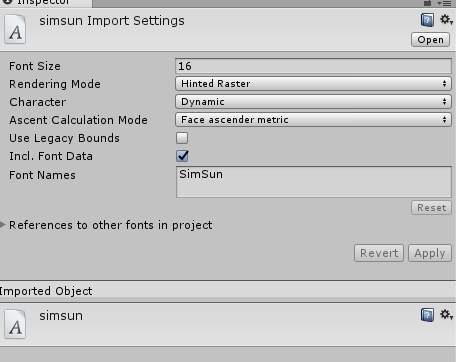The width and height of the screenshot is (456, 362).
Task: Toggle the Inspector lock icon
Action: [427, 3]
